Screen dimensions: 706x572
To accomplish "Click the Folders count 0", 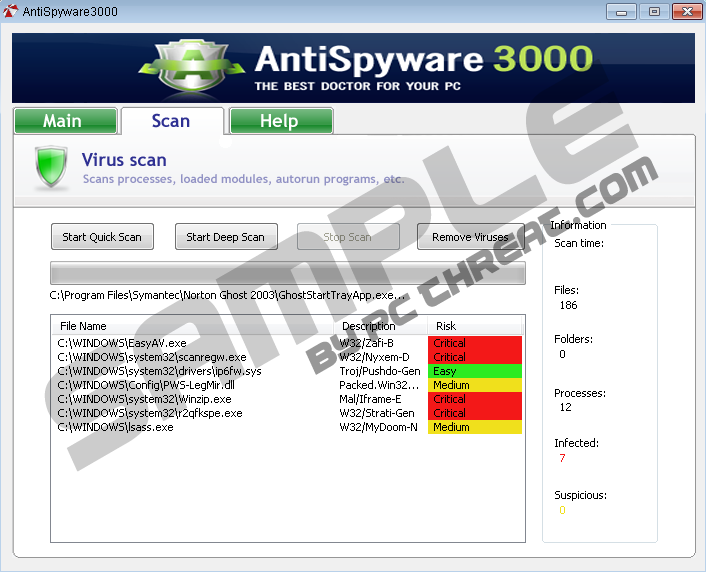I will [x=562, y=354].
